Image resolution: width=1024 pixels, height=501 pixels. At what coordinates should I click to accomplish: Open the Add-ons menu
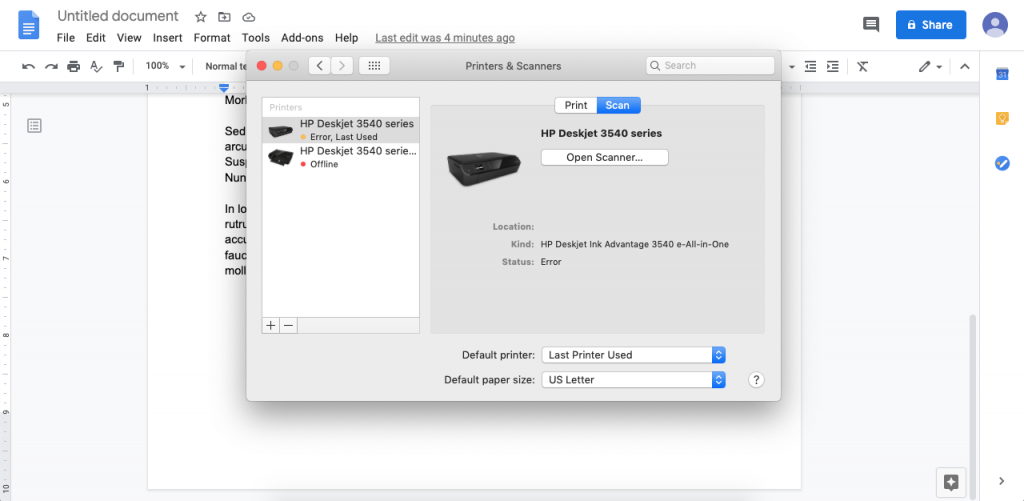(x=303, y=38)
